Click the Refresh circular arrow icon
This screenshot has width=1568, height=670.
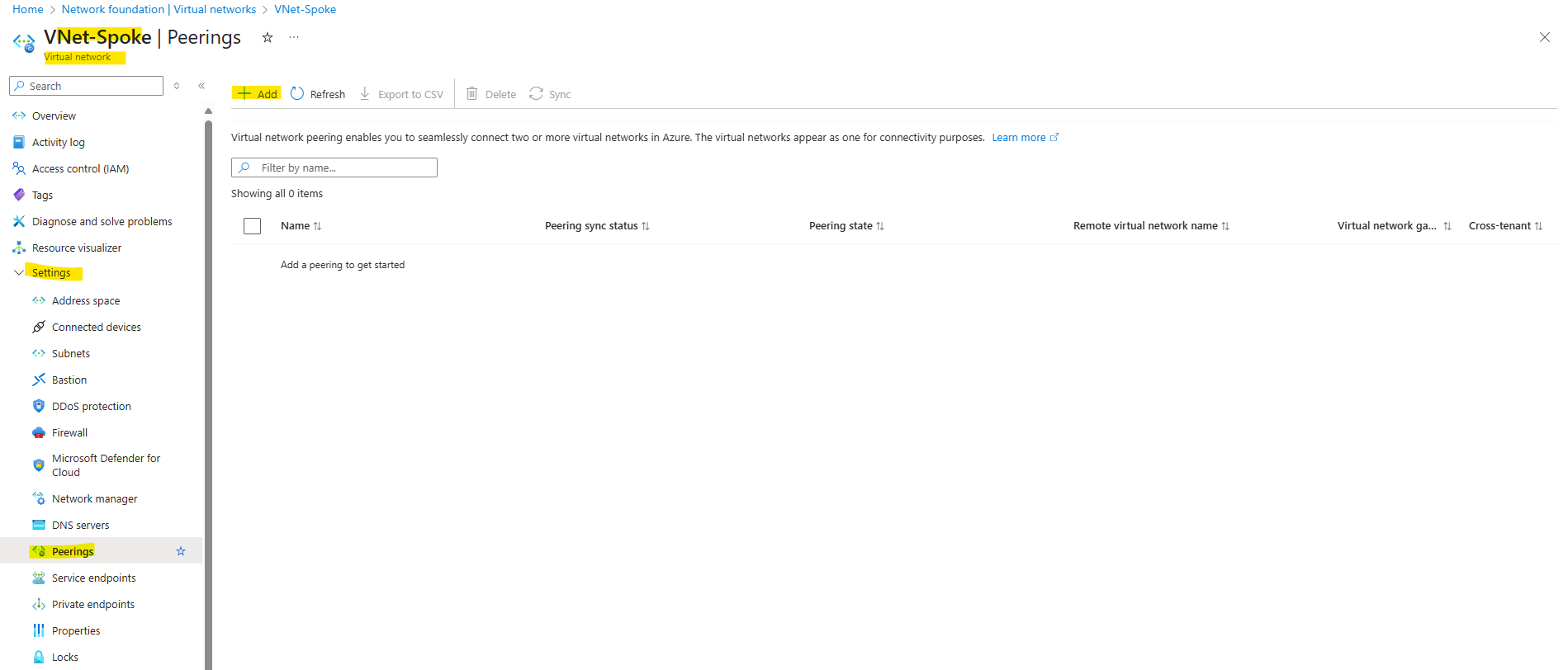click(297, 94)
